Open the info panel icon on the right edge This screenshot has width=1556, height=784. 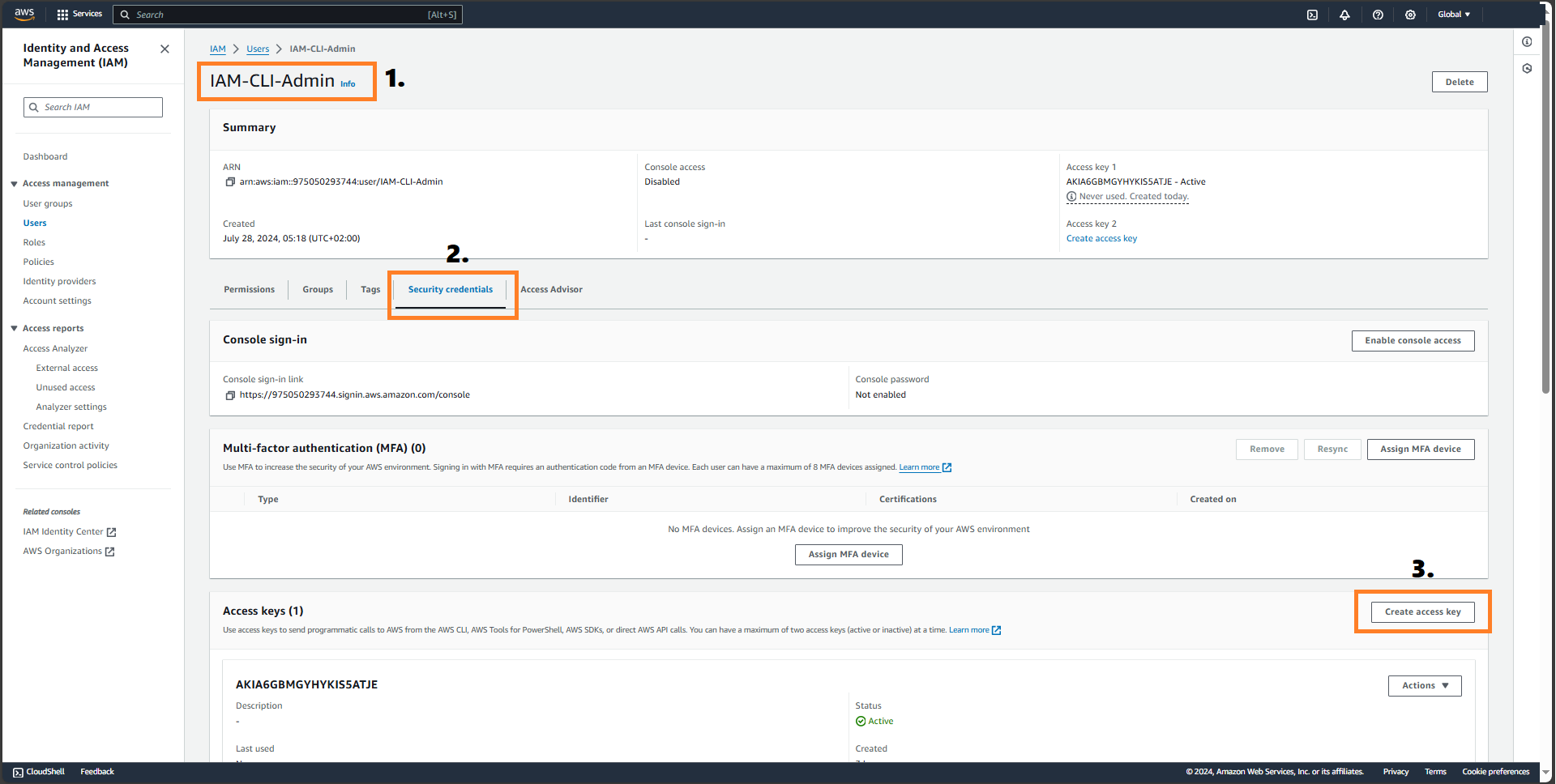coord(1527,42)
